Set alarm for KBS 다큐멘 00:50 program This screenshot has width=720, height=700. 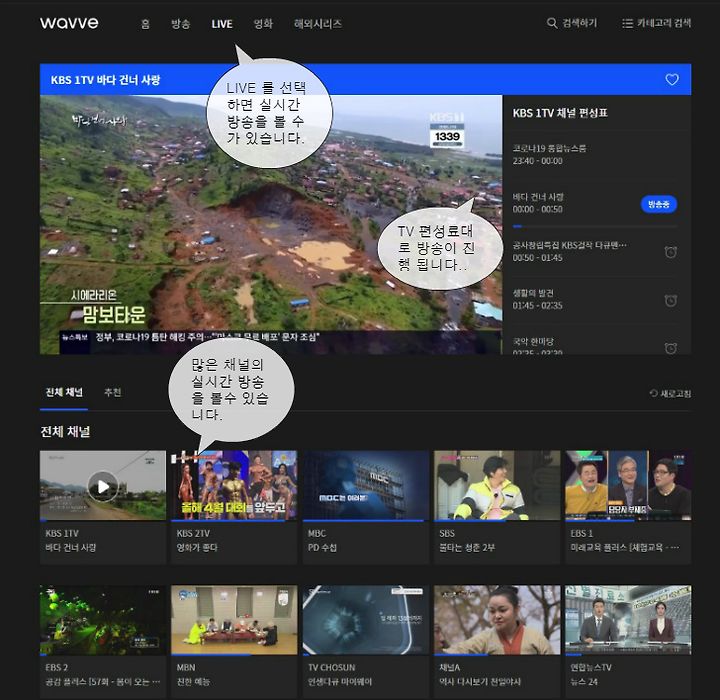[670, 252]
